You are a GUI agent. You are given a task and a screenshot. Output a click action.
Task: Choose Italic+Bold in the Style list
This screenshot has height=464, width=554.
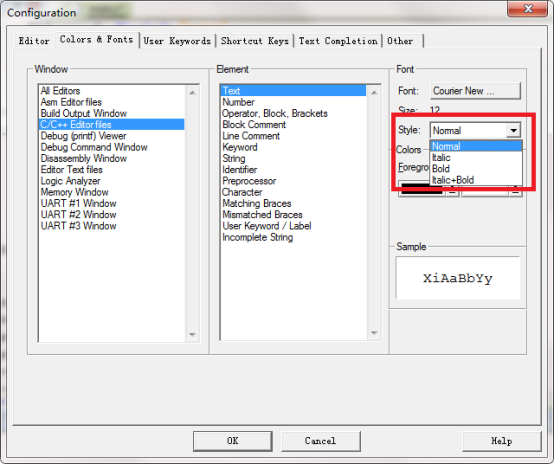click(x=476, y=180)
